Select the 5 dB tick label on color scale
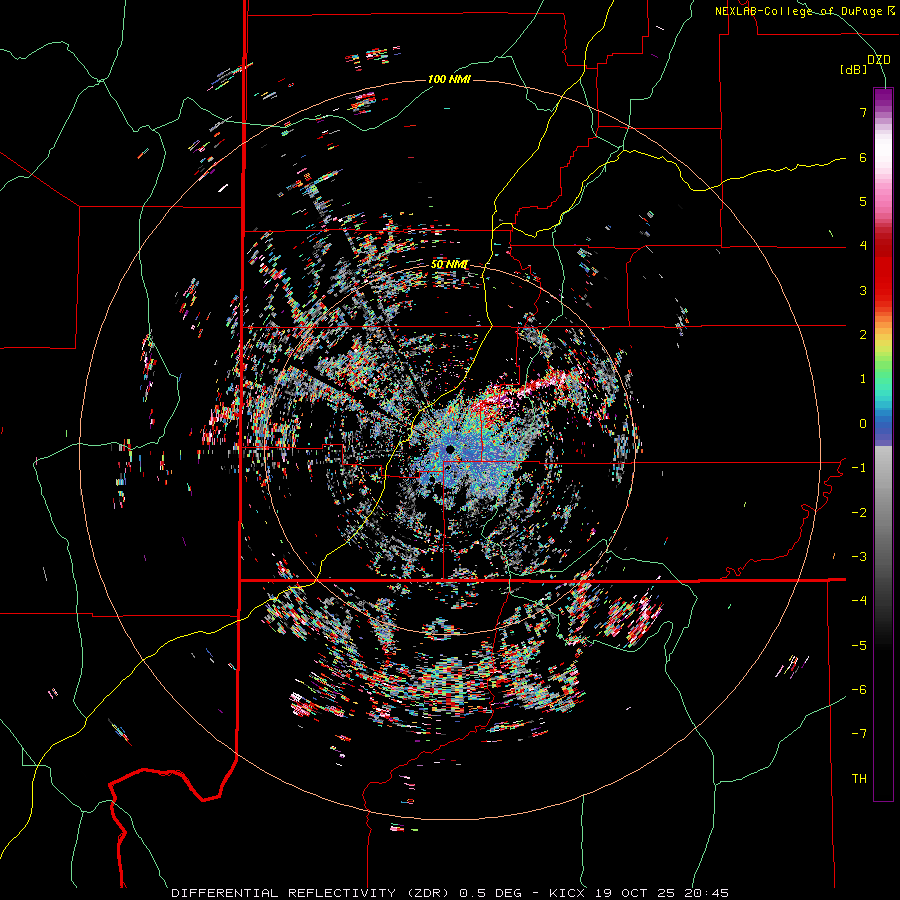This screenshot has width=900, height=900. [x=863, y=201]
